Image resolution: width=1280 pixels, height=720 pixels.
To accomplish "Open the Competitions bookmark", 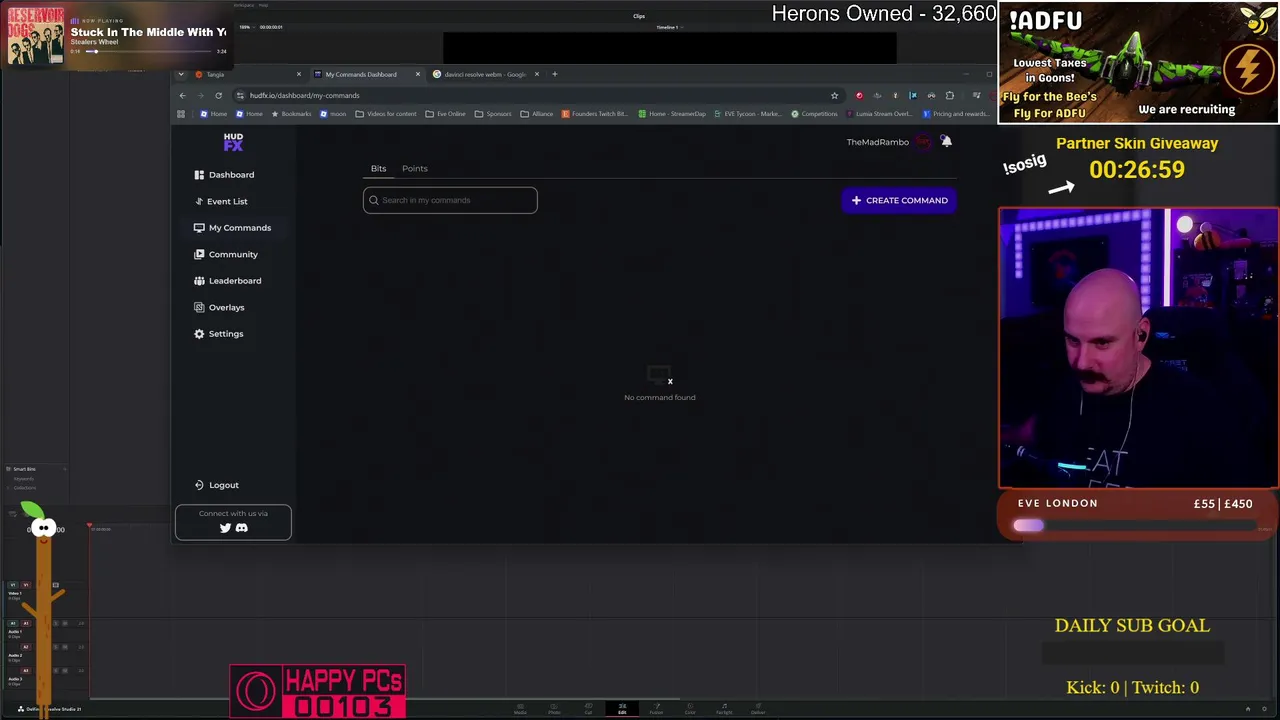I will [x=814, y=114].
